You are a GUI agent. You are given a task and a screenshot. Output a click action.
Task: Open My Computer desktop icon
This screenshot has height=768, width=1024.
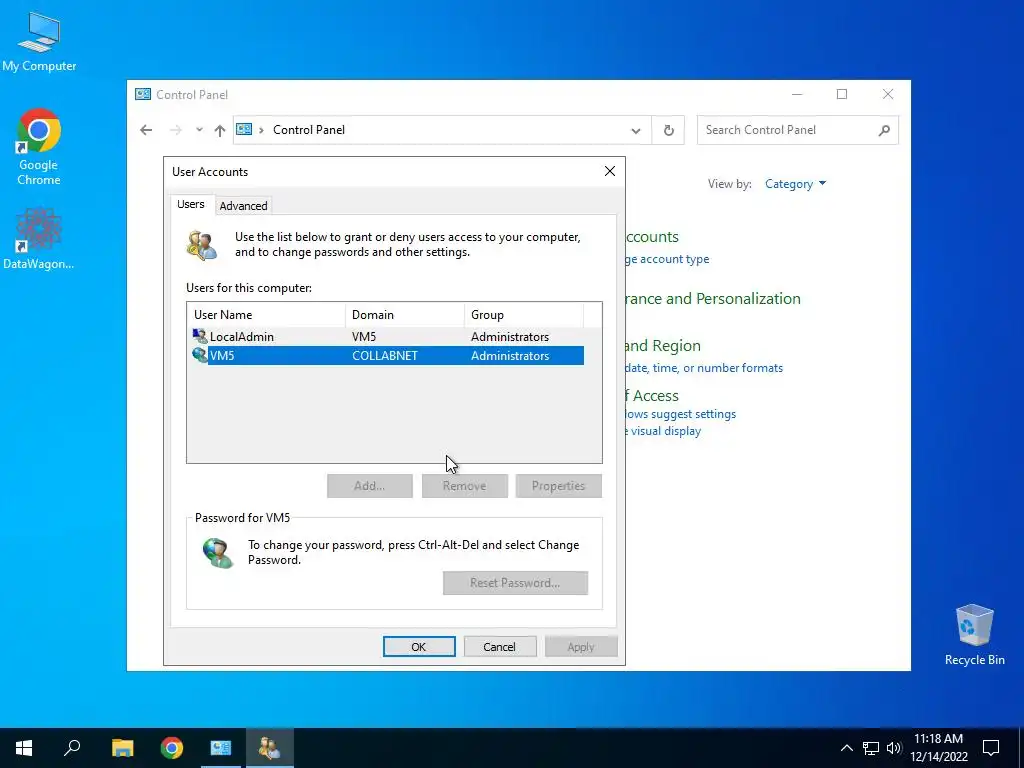(39, 42)
